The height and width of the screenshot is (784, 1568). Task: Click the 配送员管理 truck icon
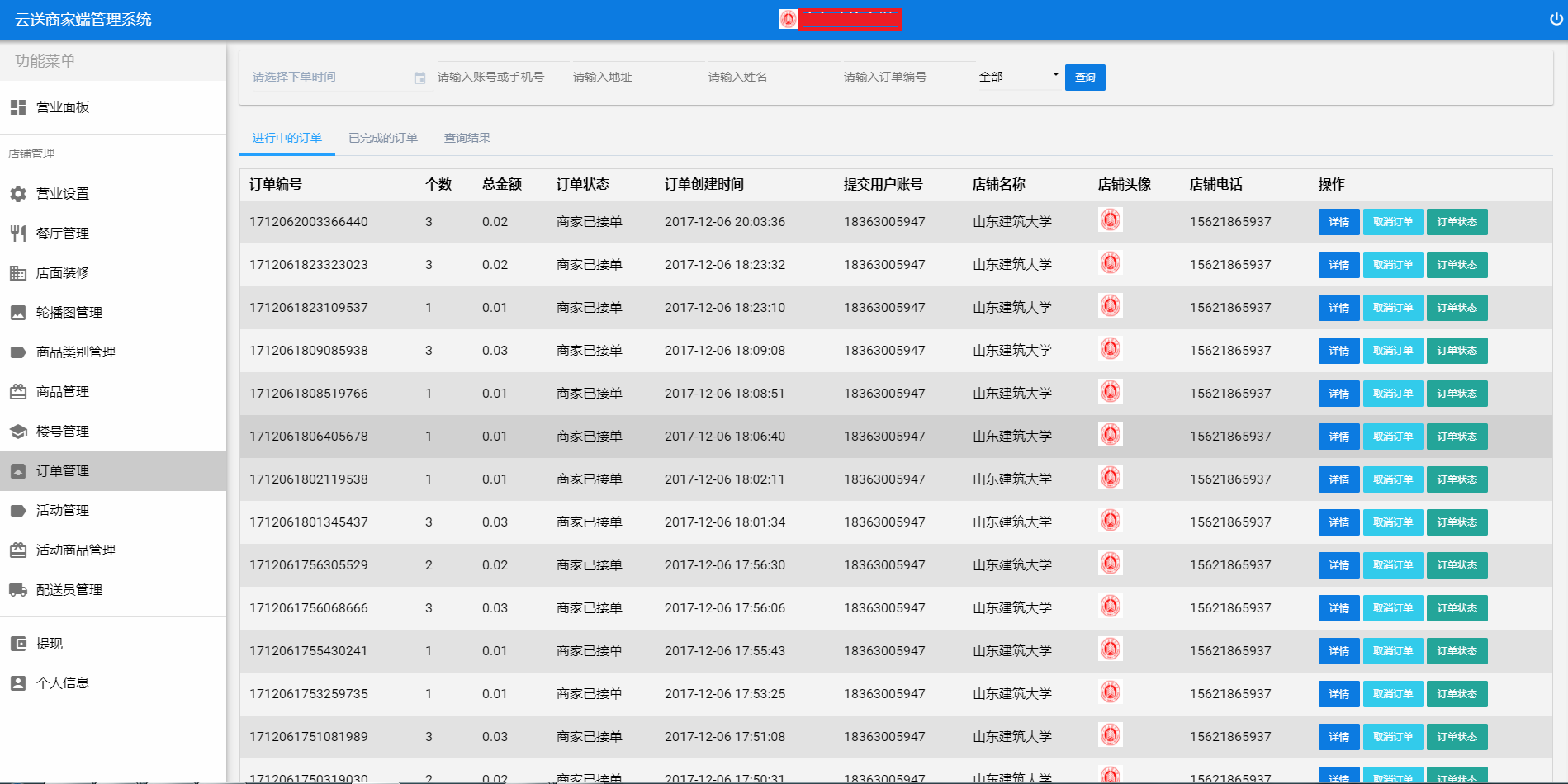18,590
